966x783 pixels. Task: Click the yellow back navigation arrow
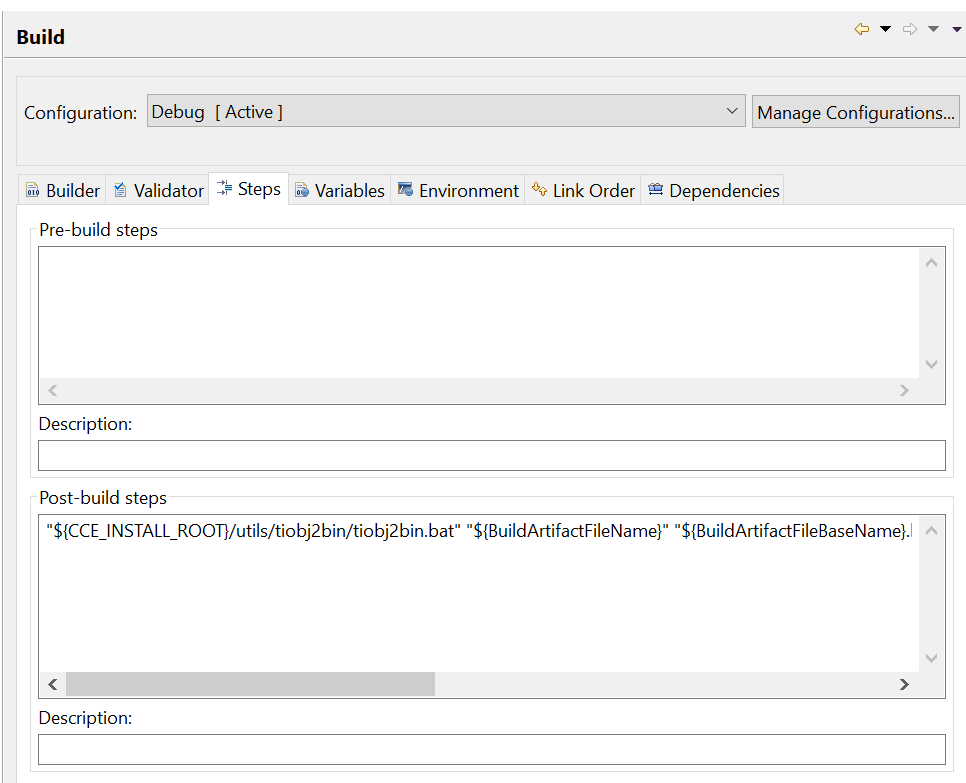click(861, 30)
